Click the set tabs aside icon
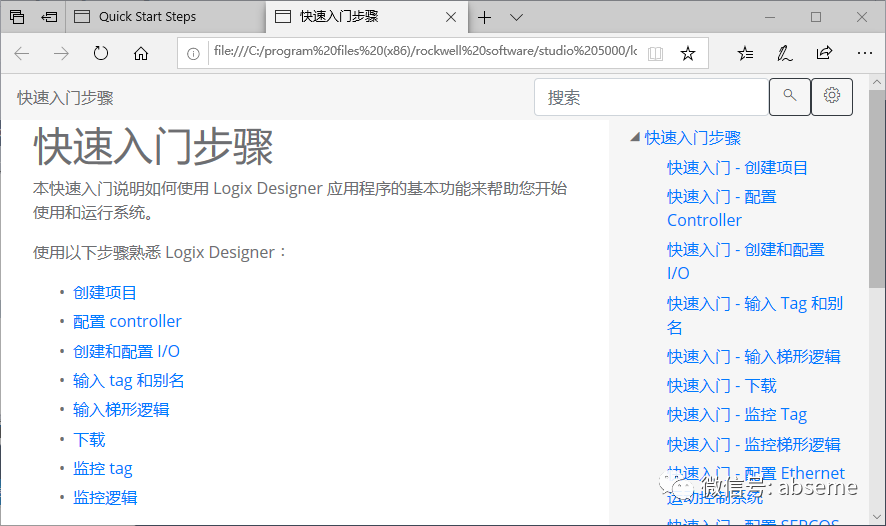The image size is (886, 526). (49, 17)
